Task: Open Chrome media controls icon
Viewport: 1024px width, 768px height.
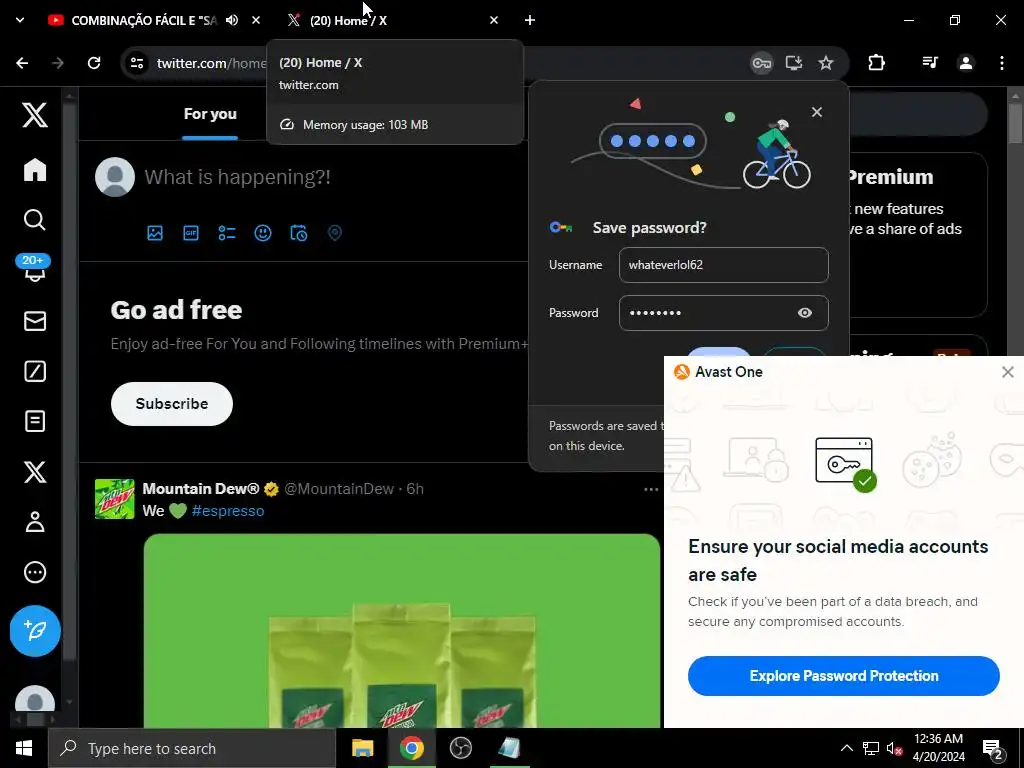Action: [930, 63]
